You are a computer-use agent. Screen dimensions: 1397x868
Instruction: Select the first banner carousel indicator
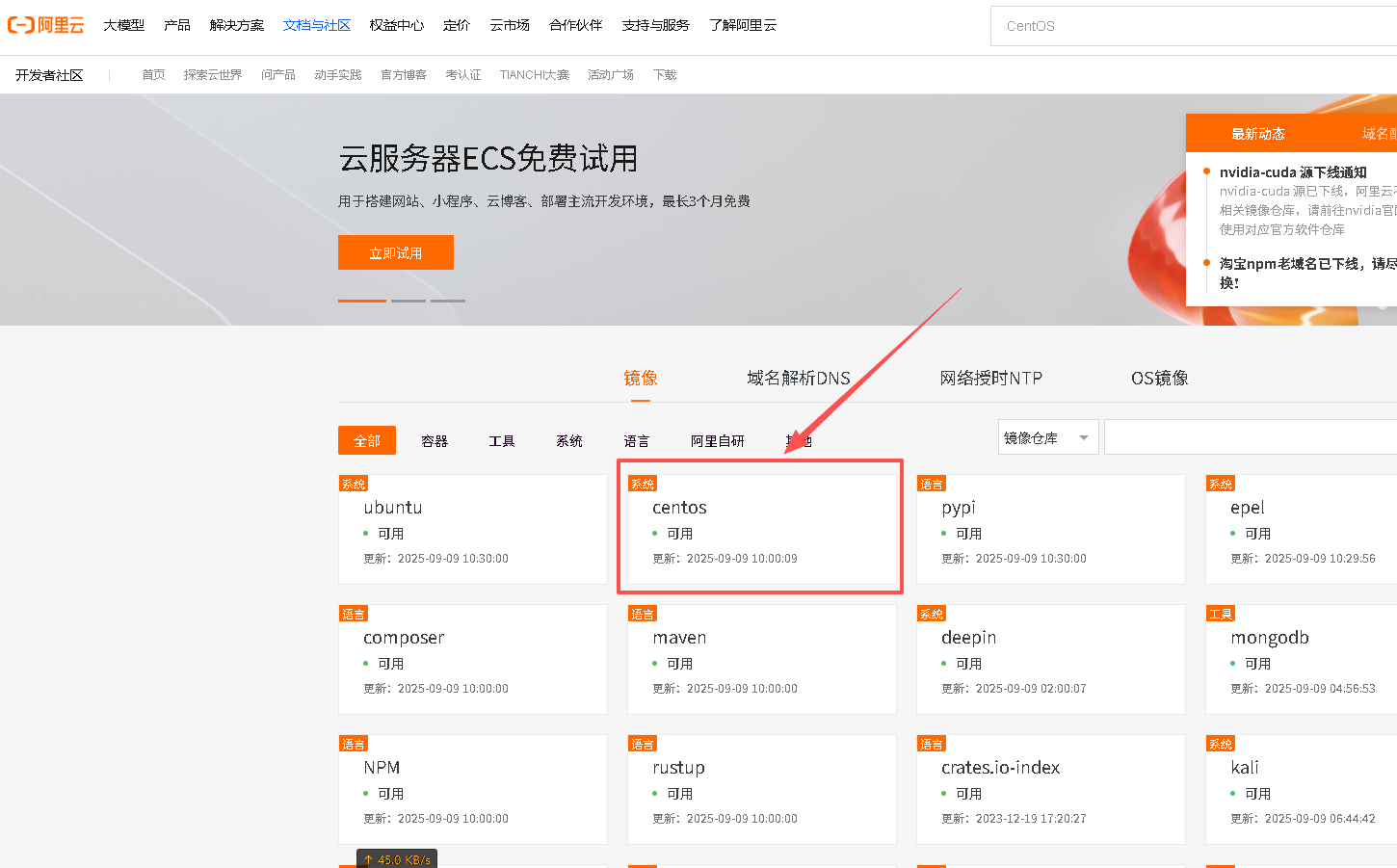click(x=362, y=301)
